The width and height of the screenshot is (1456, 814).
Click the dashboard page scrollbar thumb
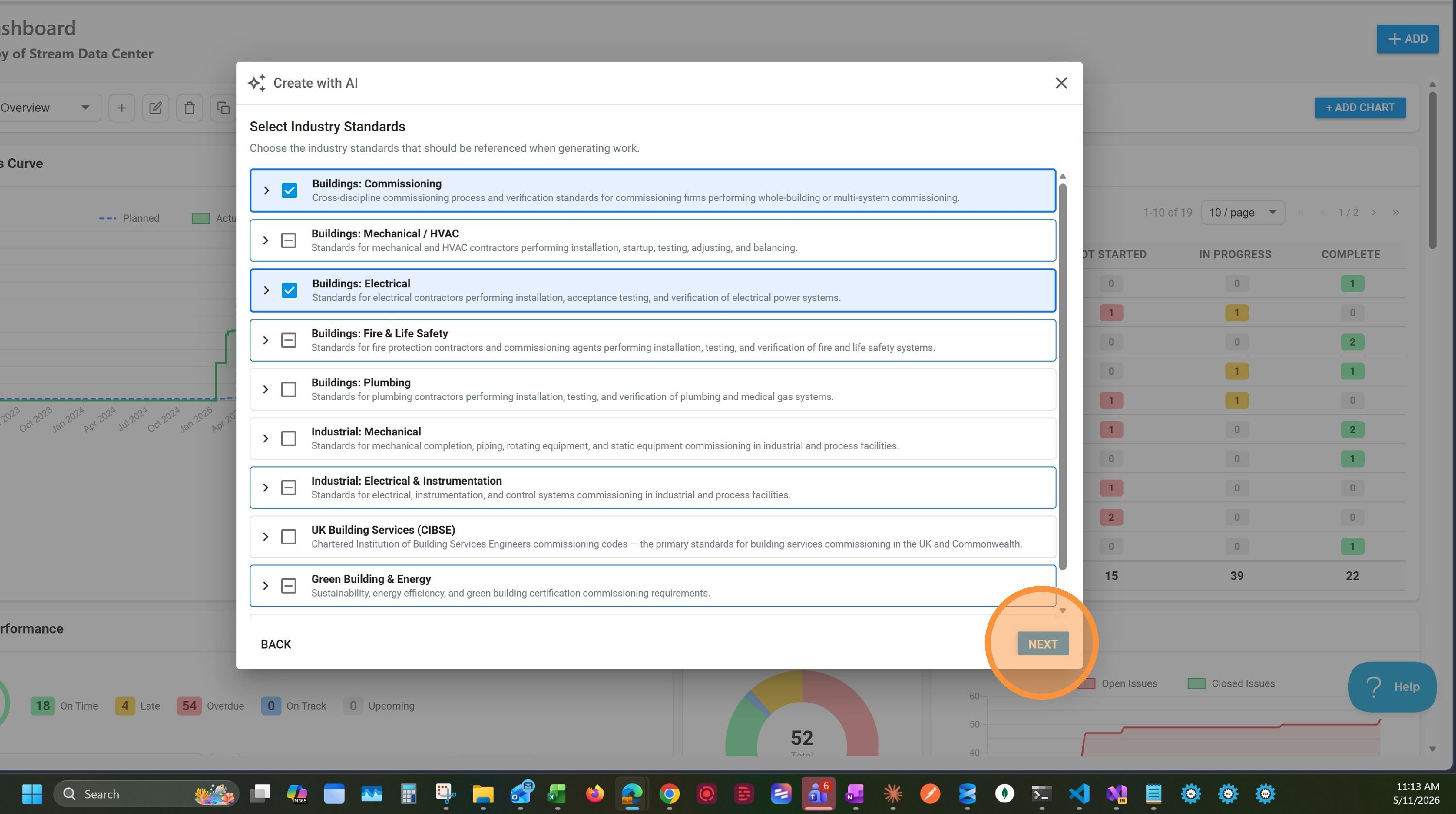pos(1432,169)
